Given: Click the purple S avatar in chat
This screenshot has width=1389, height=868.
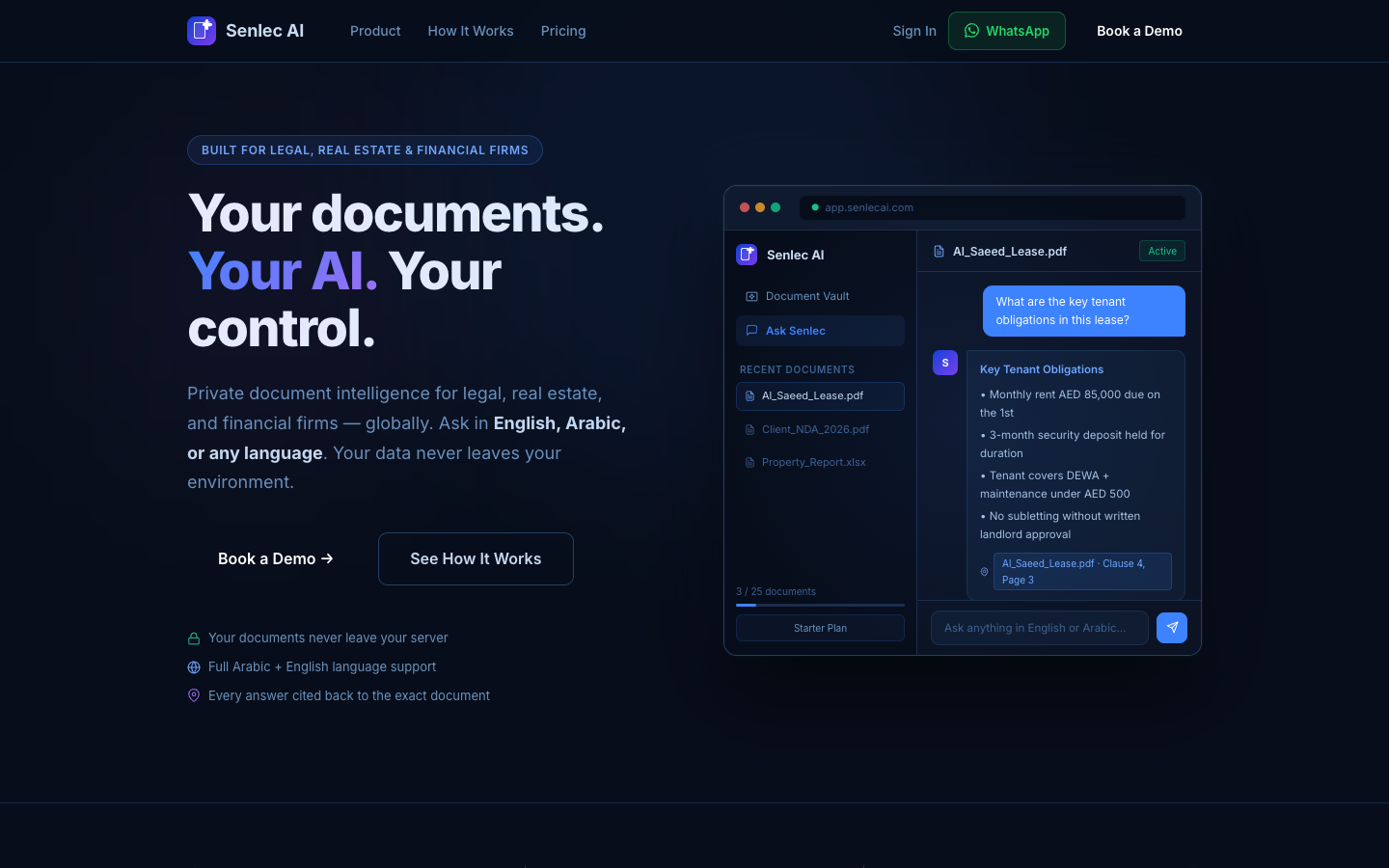Looking at the screenshot, I should (945, 363).
